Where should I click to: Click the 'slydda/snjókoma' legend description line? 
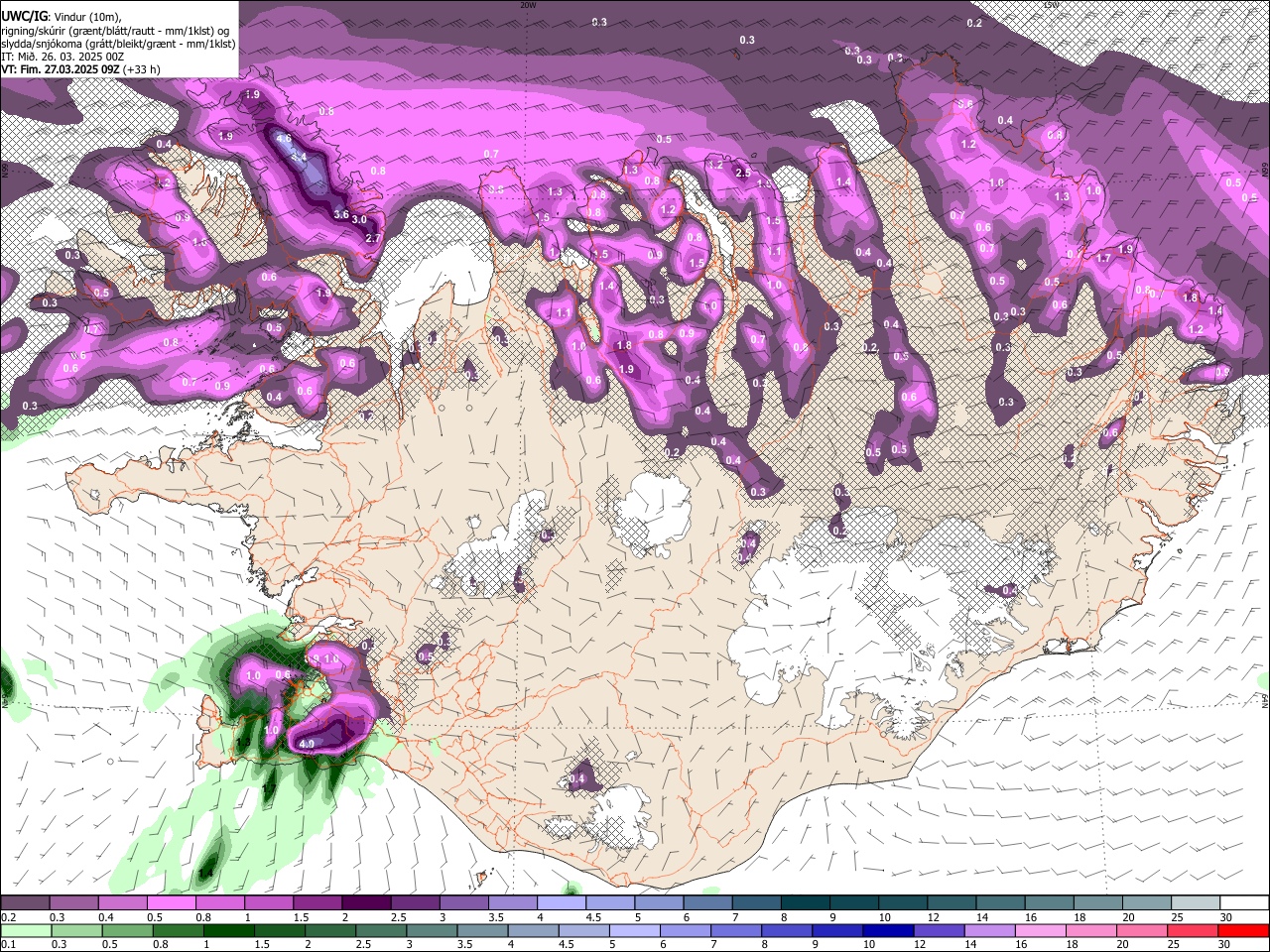click(118, 44)
